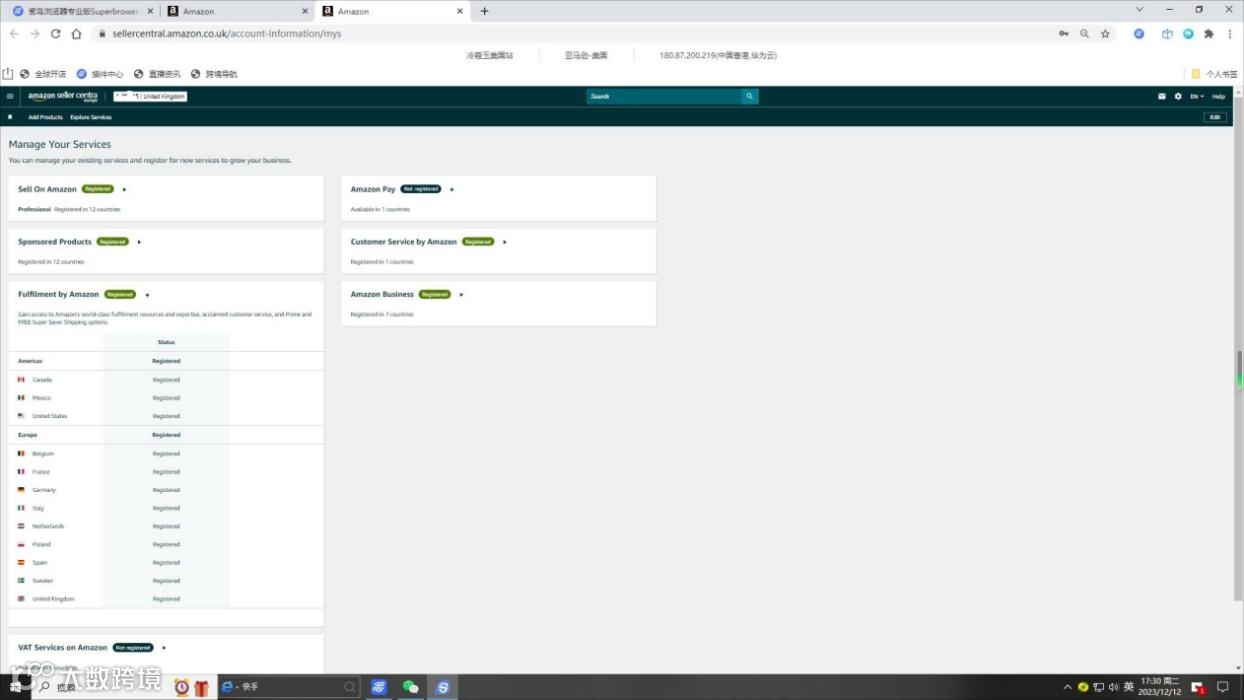Open the Chrome three-dot menu

click(1230, 33)
